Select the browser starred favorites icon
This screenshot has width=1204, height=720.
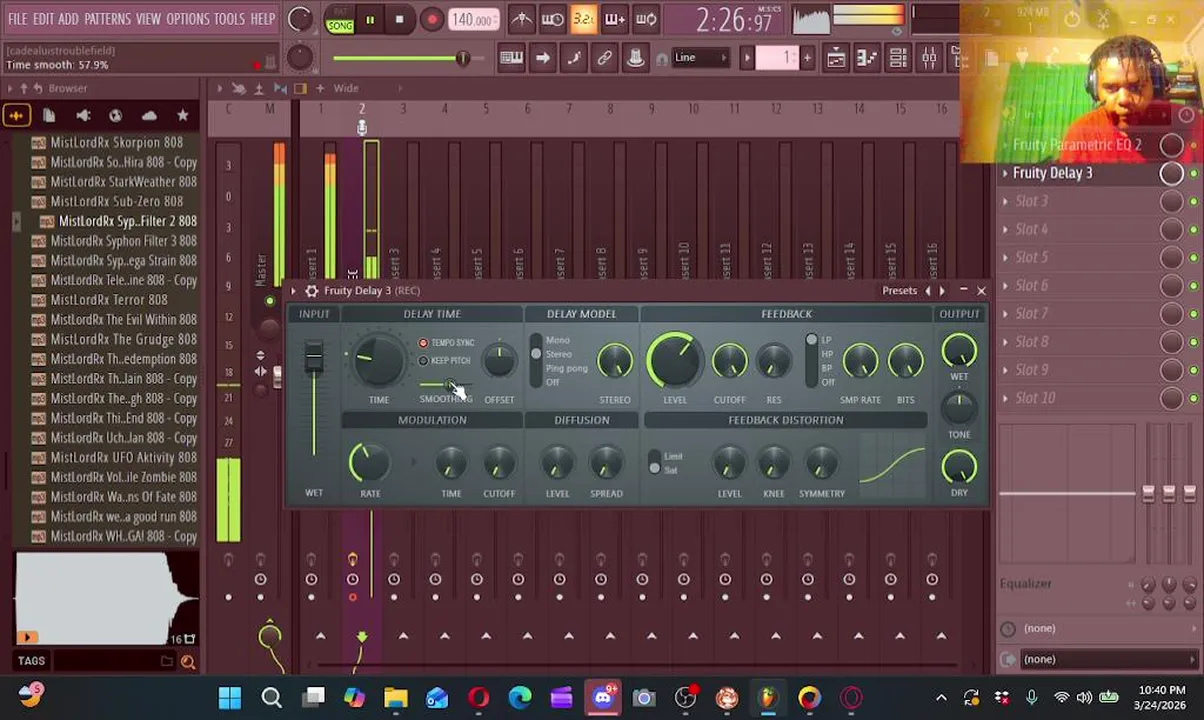pyautogui.click(x=182, y=116)
